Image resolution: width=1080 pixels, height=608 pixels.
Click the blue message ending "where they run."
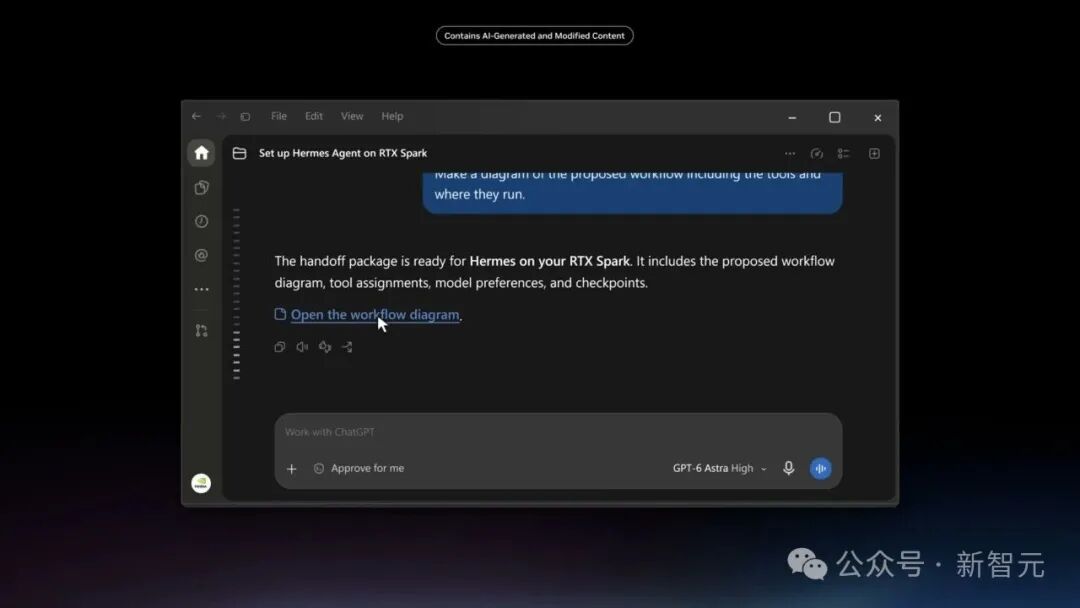632,192
